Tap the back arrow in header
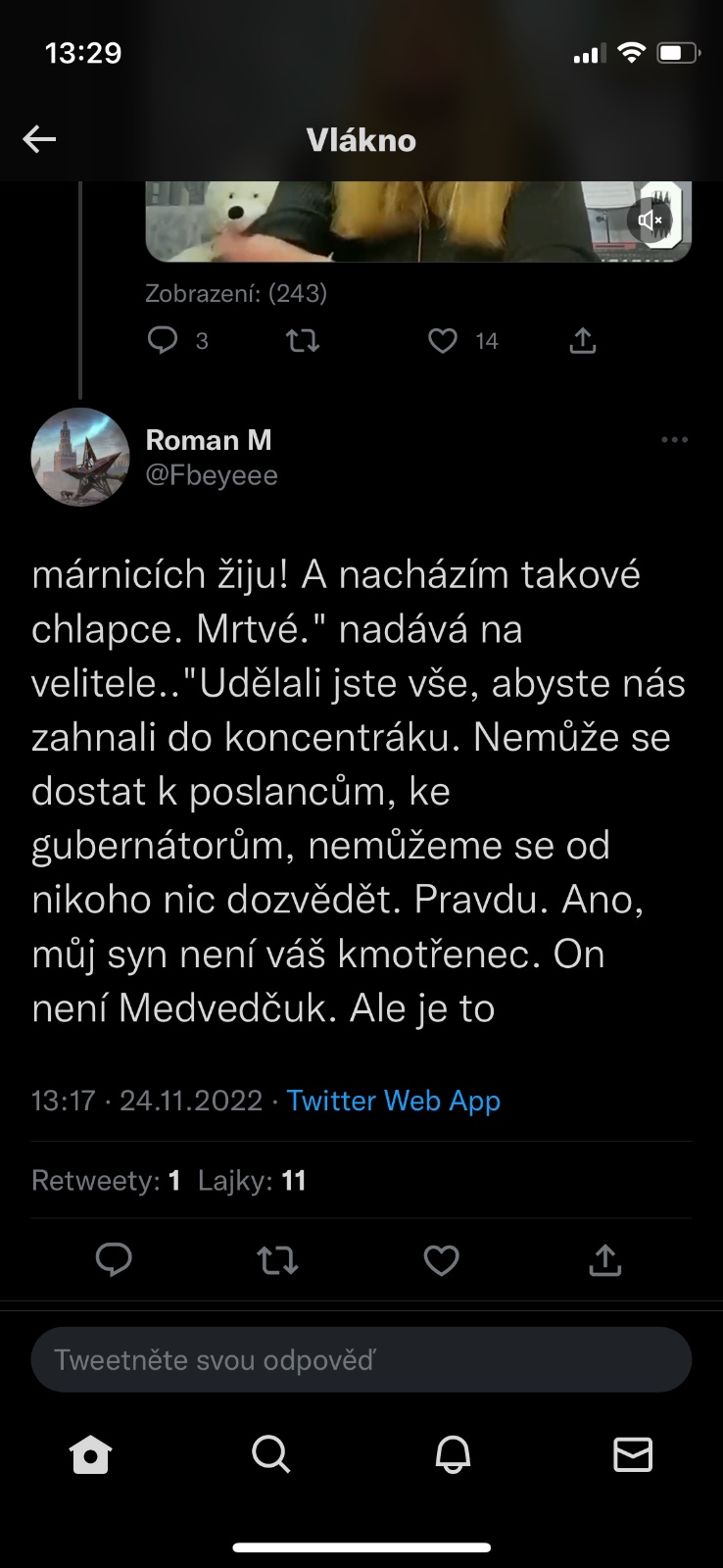Image resolution: width=723 pixels, height=1568 pixels. (x=39, y=140)
